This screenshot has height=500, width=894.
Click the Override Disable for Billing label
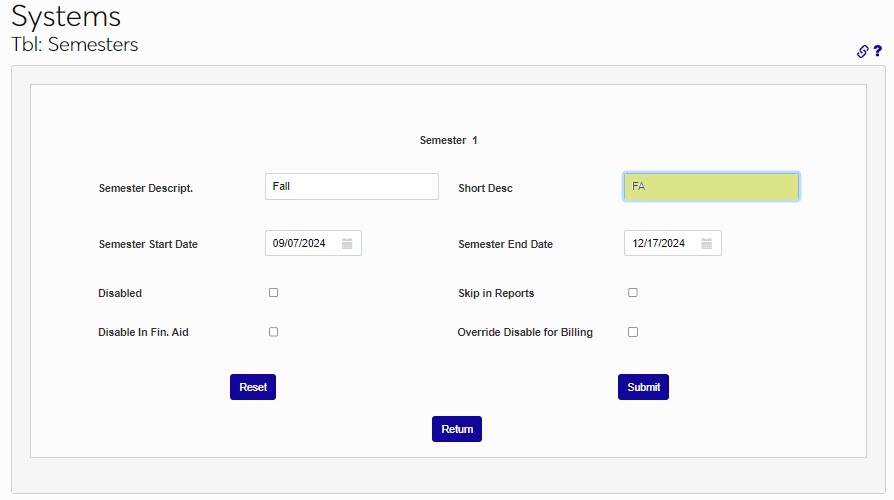click(525, 332)
